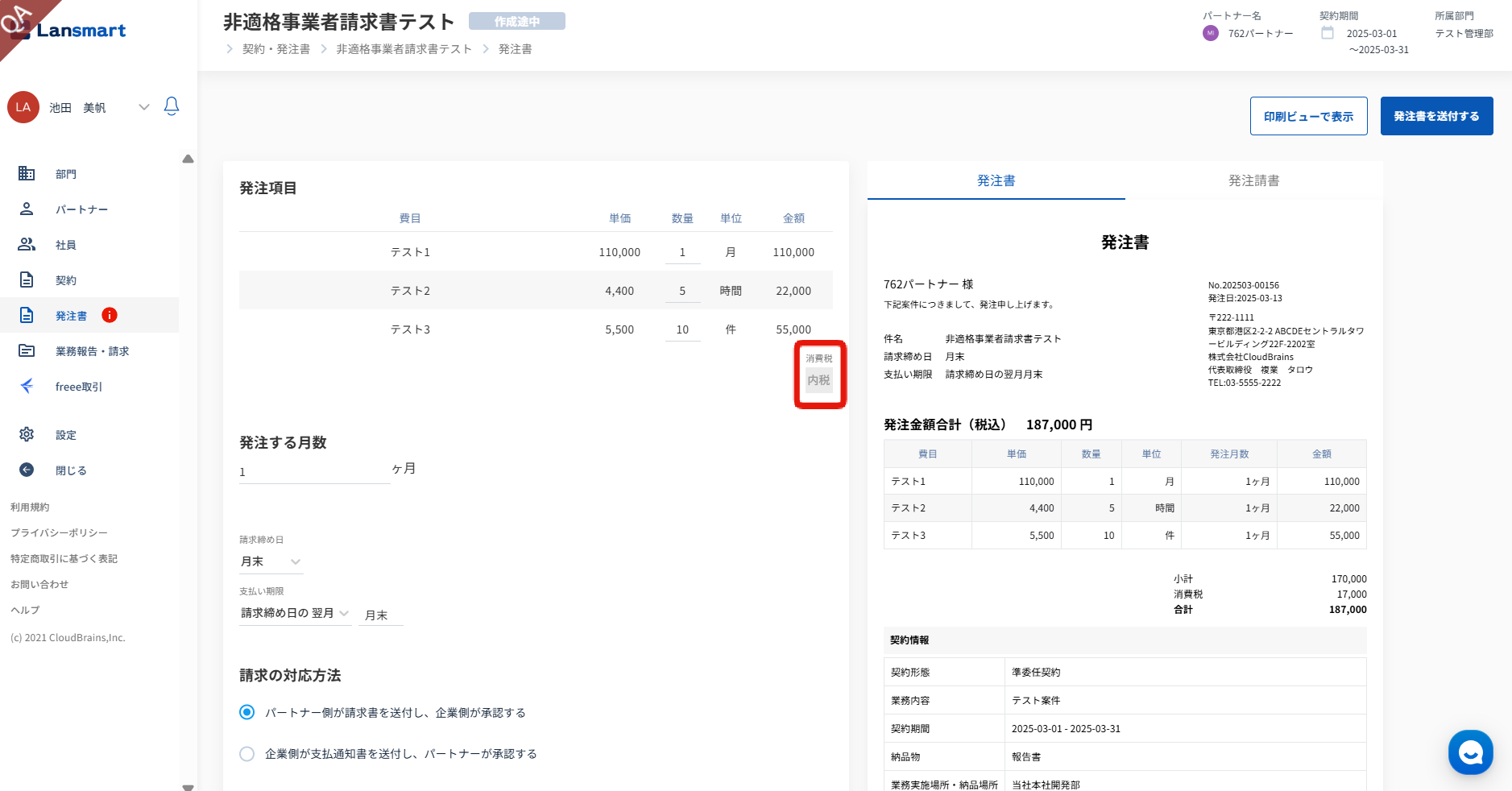Open the 請求締め日の翌月 payment deadline dropdown
The height and width of the screenshot is (791, 1512).
pos(295,613)
